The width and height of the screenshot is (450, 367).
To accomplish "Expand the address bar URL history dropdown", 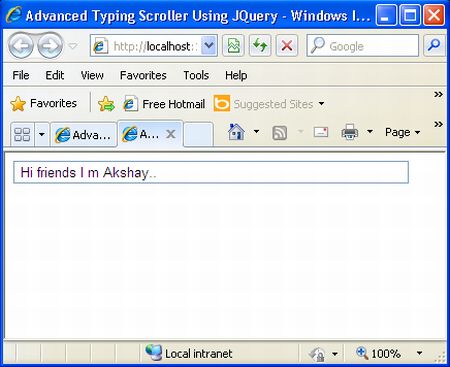I will [x=209, y=45].
